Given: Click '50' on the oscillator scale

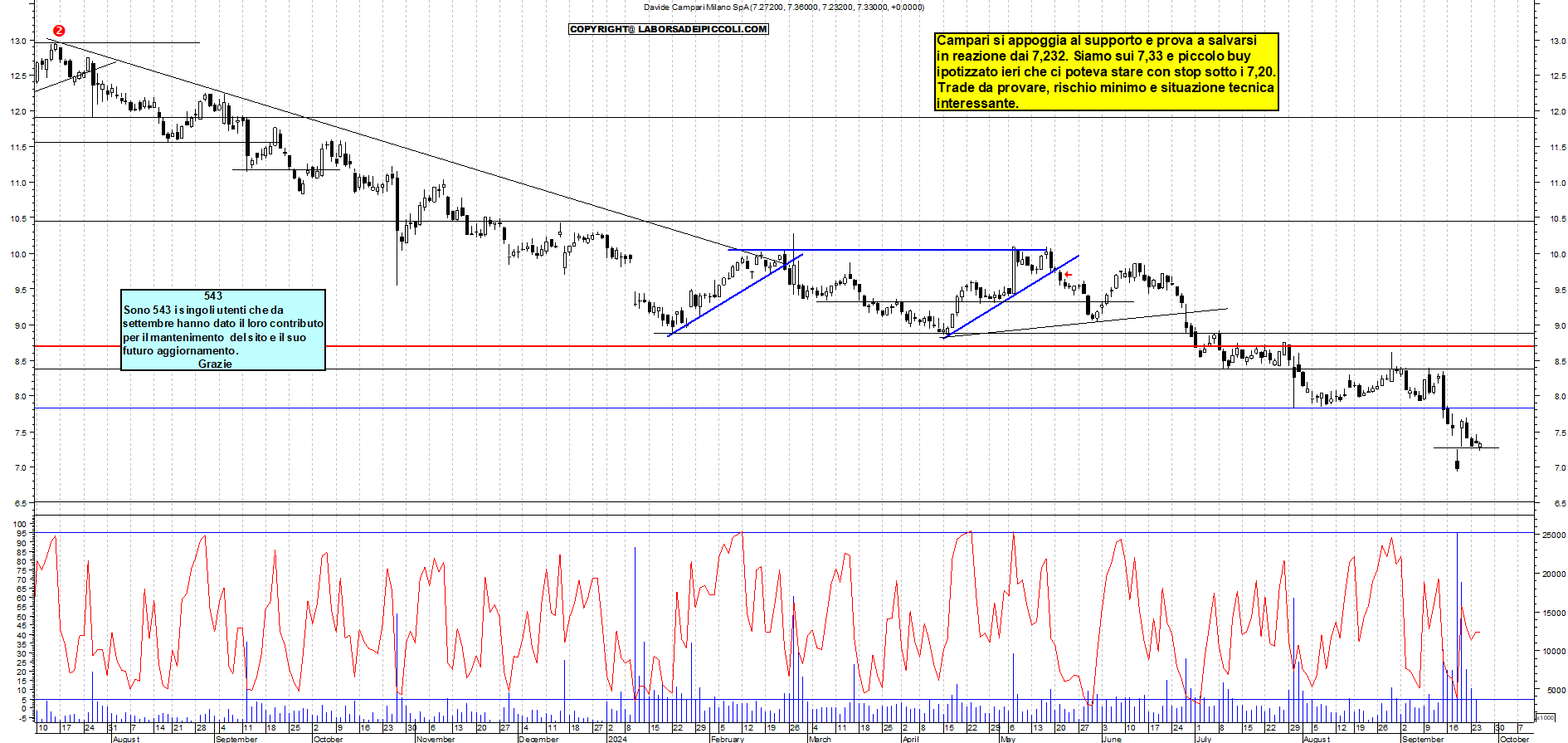Looking at the screenshot, I should [x=22, y=617].
